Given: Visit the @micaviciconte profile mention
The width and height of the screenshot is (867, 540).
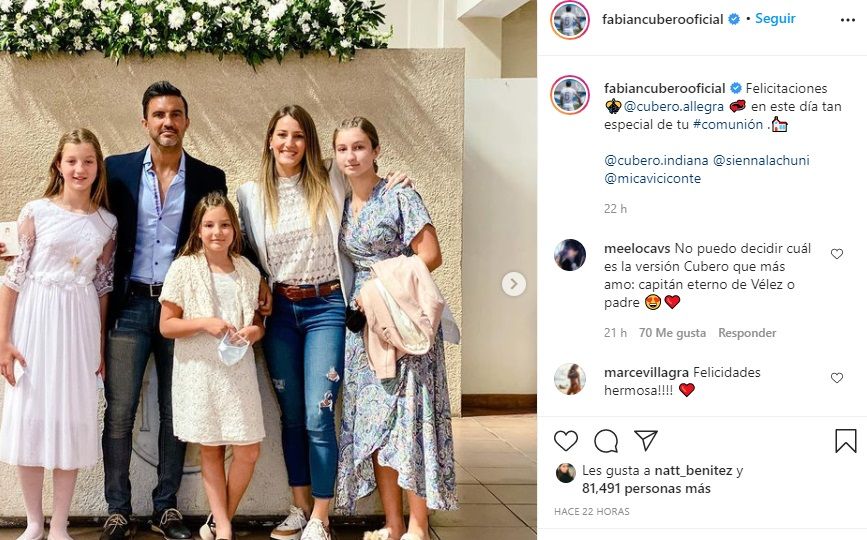Looking at the screenshot, I should [652, 179].
